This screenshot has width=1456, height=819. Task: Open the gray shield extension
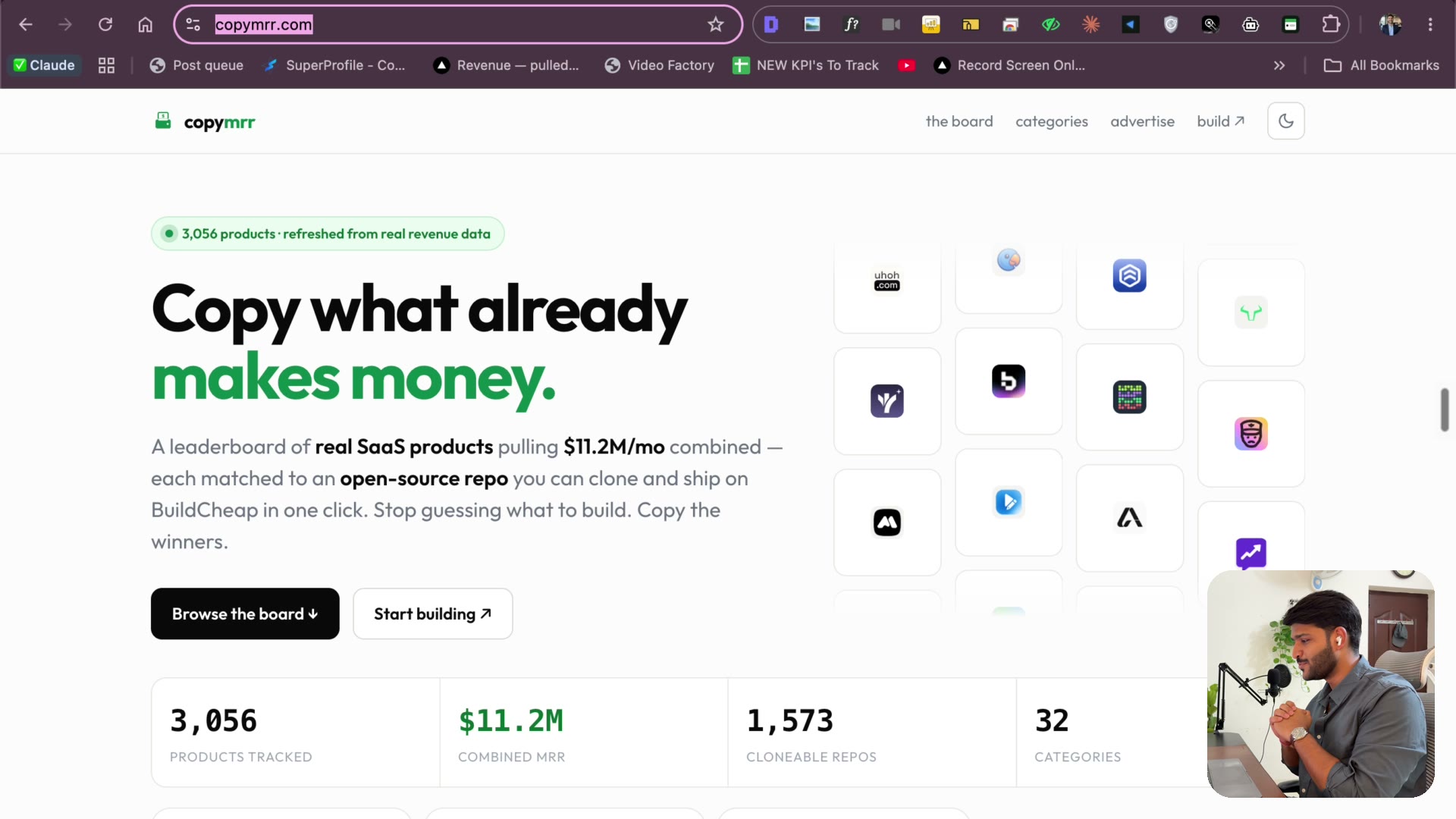1171,24
